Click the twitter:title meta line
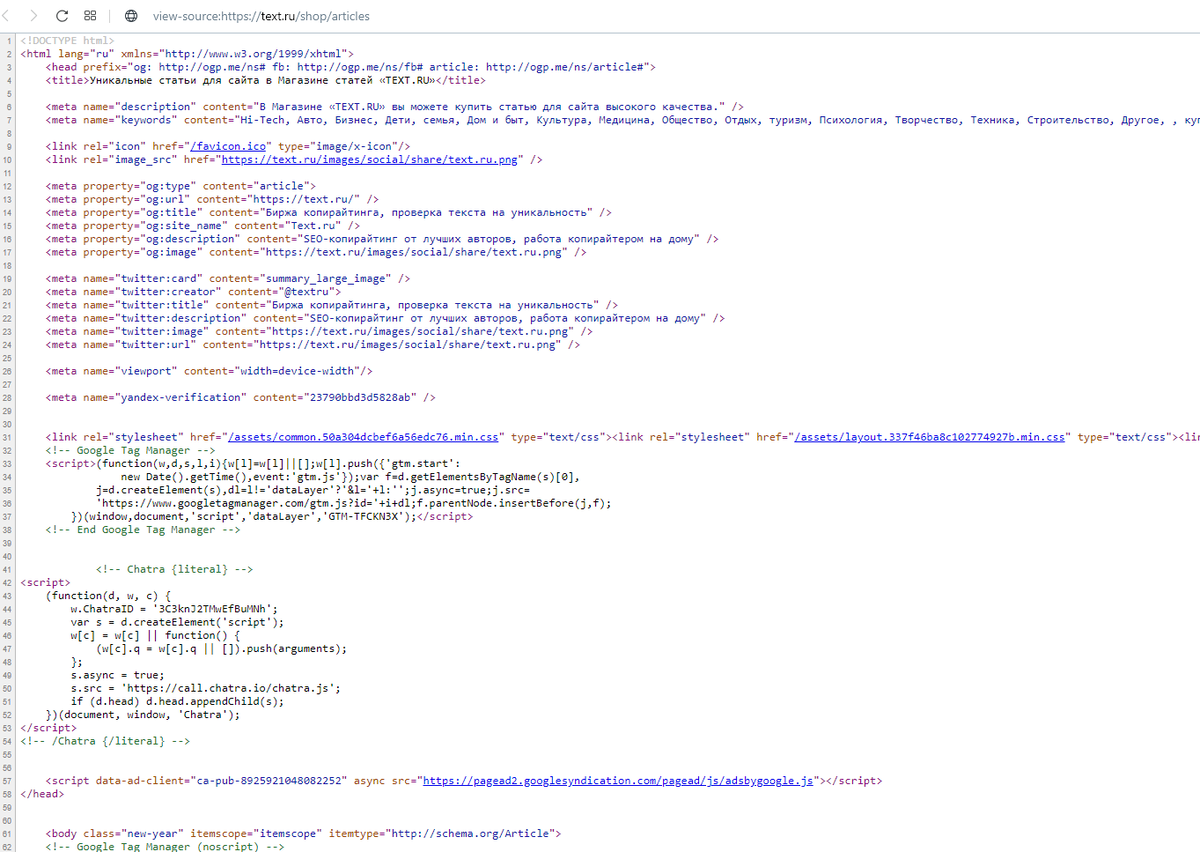Screen dimensions: 1200x852 pos(332,304)
